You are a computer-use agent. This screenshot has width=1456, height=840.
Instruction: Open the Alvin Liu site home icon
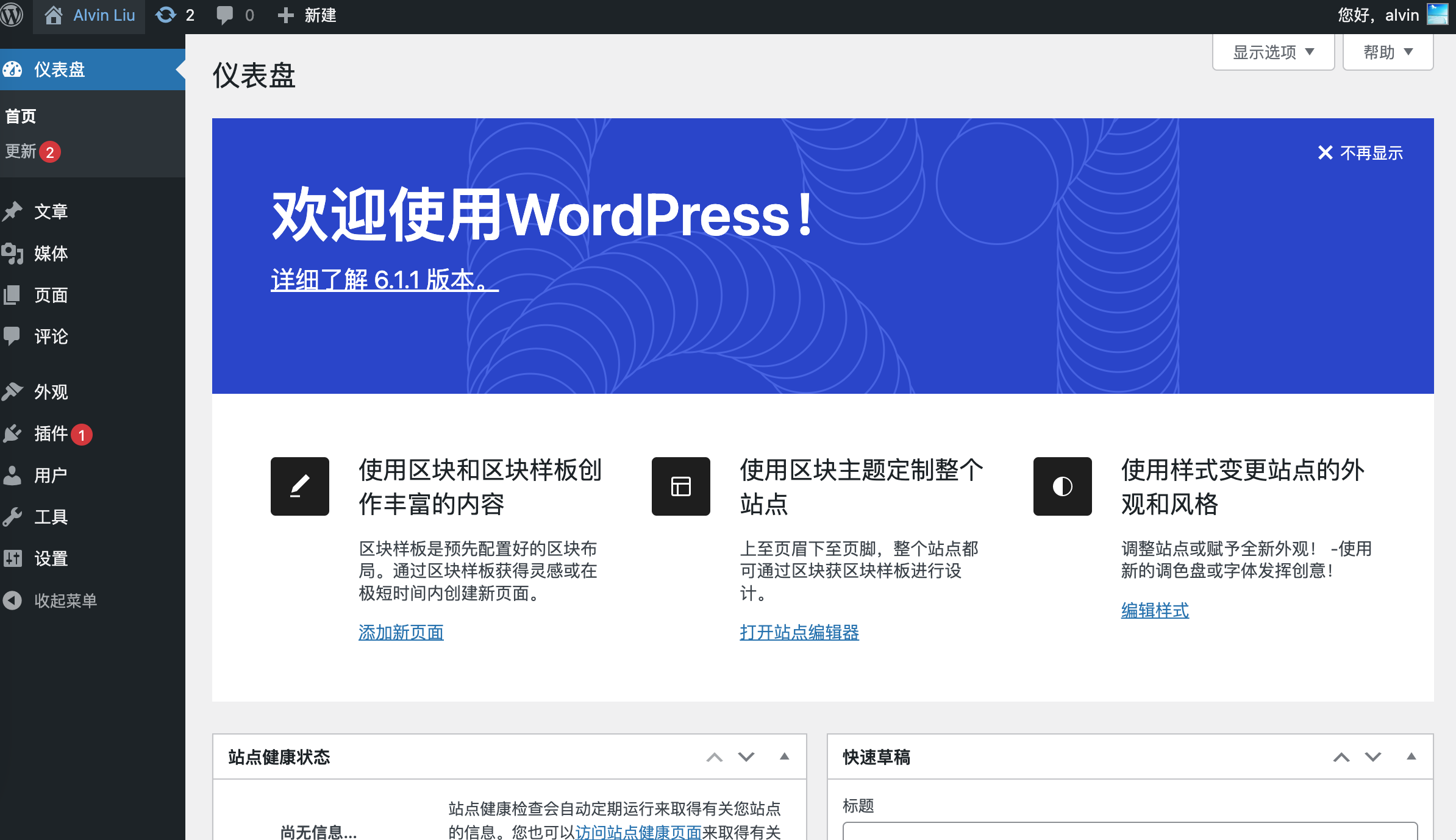54,15
